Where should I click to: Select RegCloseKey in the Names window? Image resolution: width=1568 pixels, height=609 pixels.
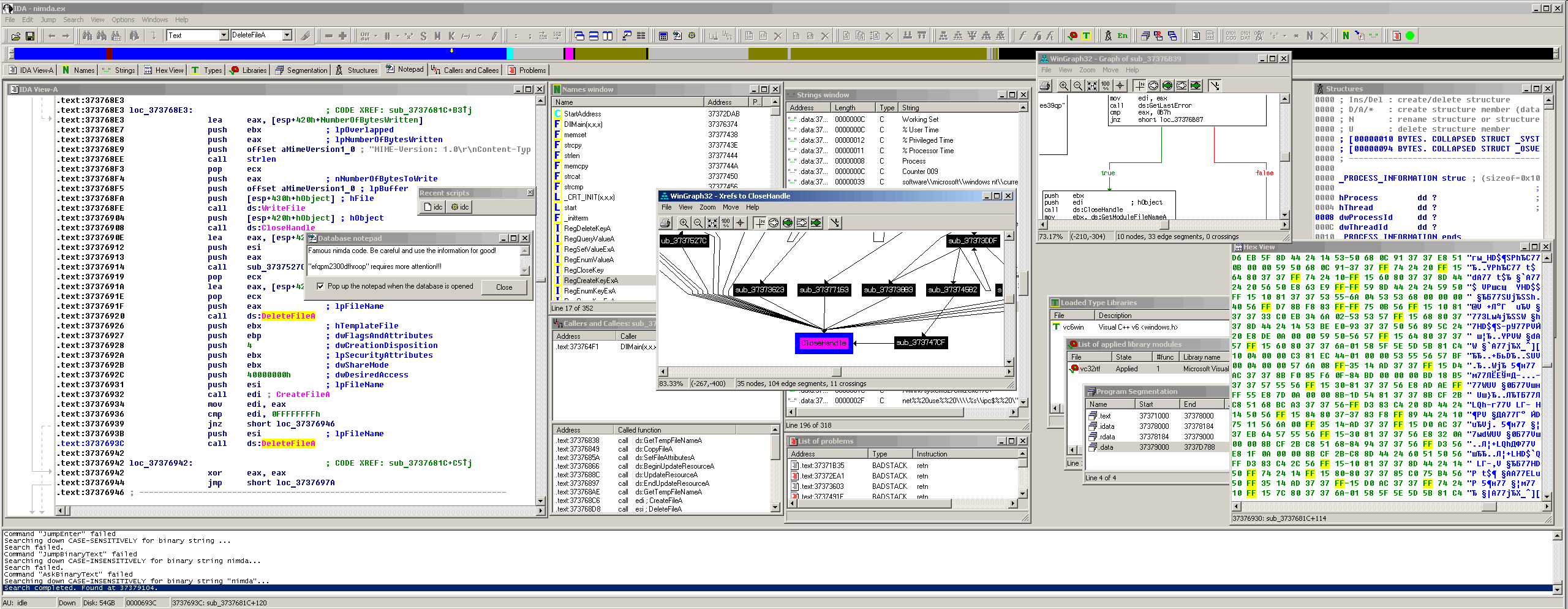click(x=583, y=270)
